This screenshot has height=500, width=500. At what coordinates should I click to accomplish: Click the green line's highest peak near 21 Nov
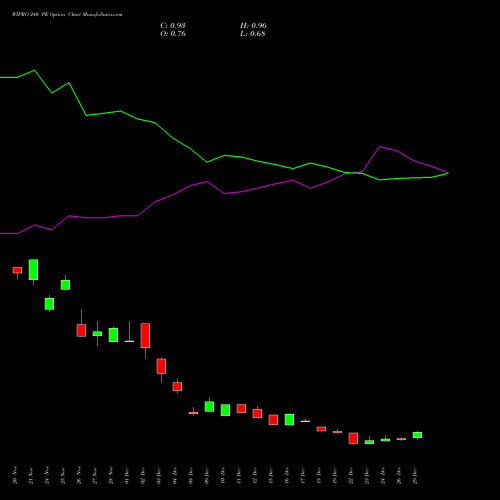(35, 70)
